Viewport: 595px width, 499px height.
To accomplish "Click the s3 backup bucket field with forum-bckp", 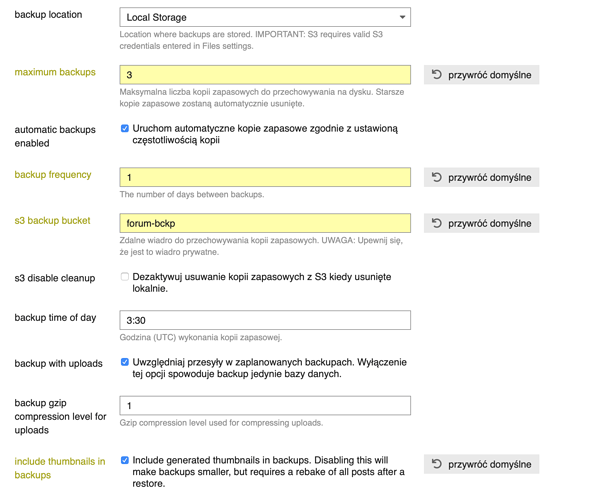I will [x=265, y=223].
